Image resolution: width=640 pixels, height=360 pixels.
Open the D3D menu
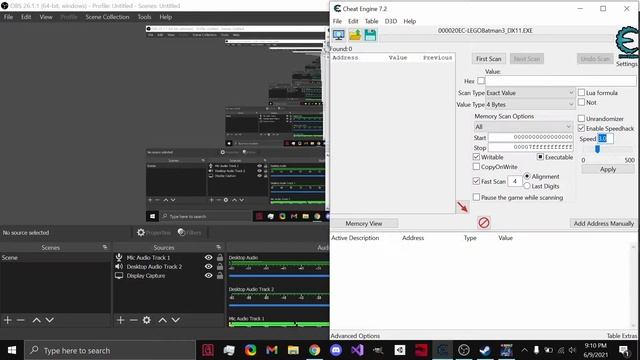pyautogui.click(x=391, y=21)
